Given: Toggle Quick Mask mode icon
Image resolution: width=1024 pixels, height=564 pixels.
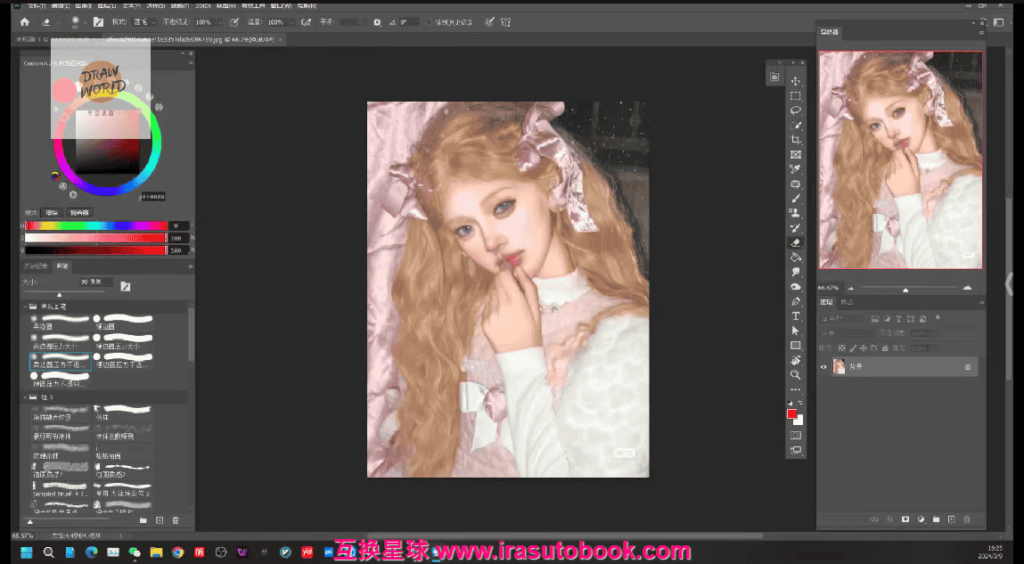Looking at the screenshot, I should pyautogui.click(x=795, y=435).
